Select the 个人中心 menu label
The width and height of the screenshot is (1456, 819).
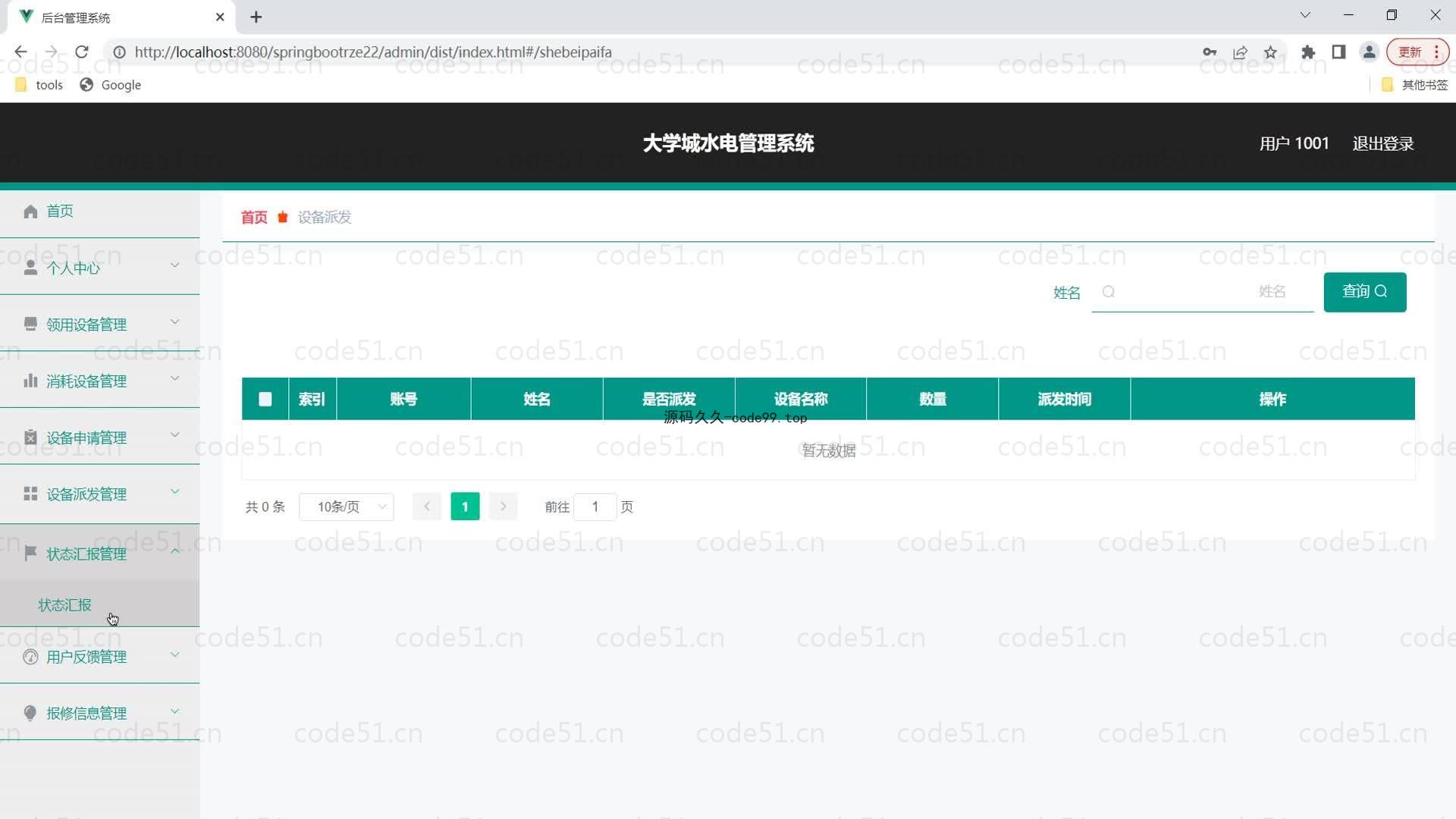point(73,268)
